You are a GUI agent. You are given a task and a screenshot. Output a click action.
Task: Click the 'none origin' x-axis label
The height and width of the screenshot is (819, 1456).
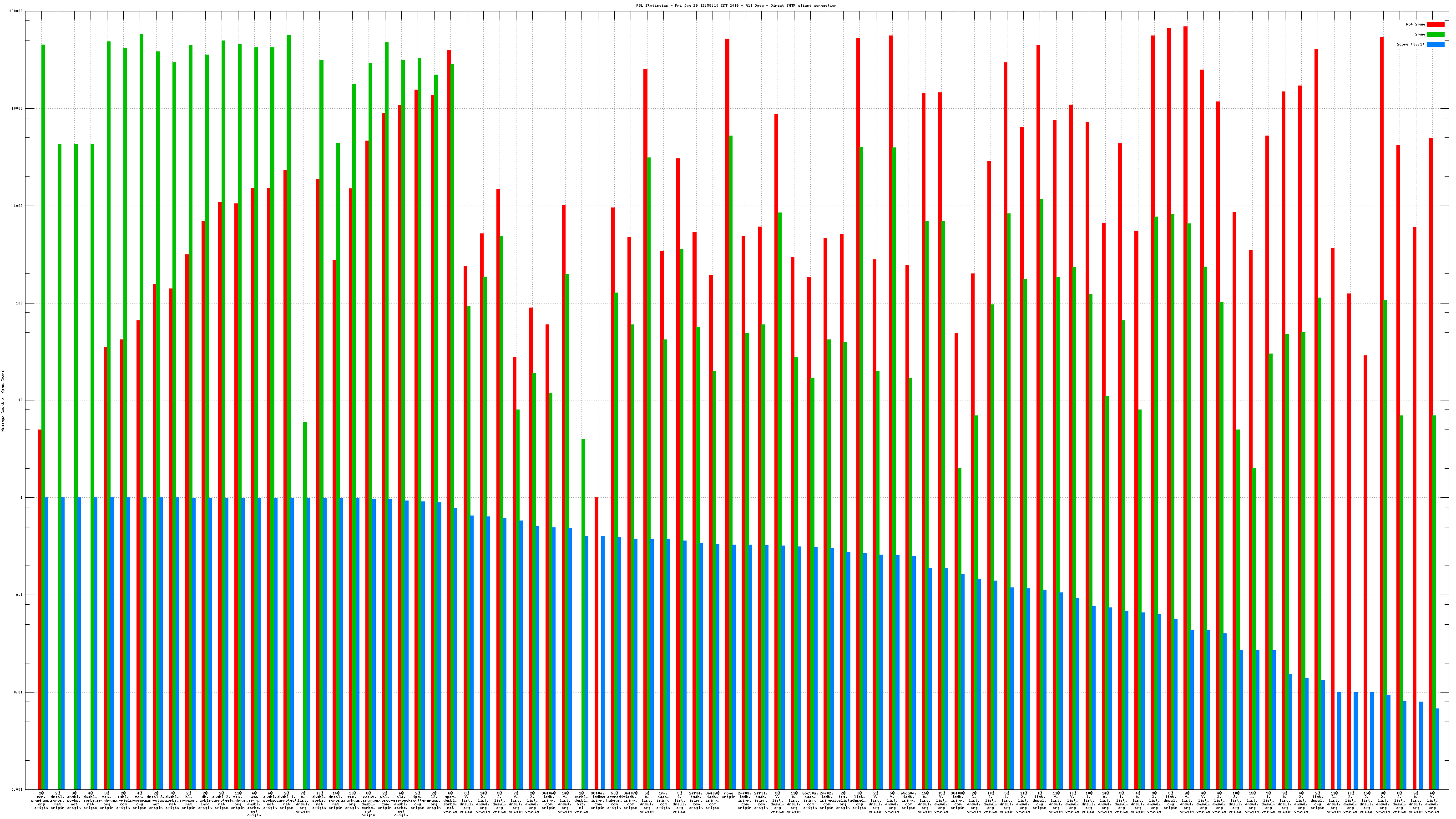coord(728,795)
